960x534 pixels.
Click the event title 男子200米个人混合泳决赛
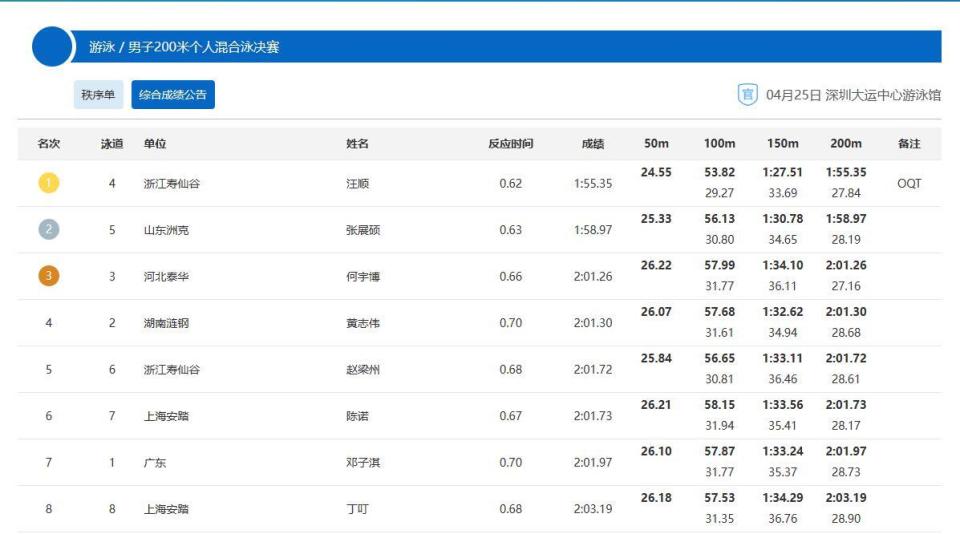point(203,47)
